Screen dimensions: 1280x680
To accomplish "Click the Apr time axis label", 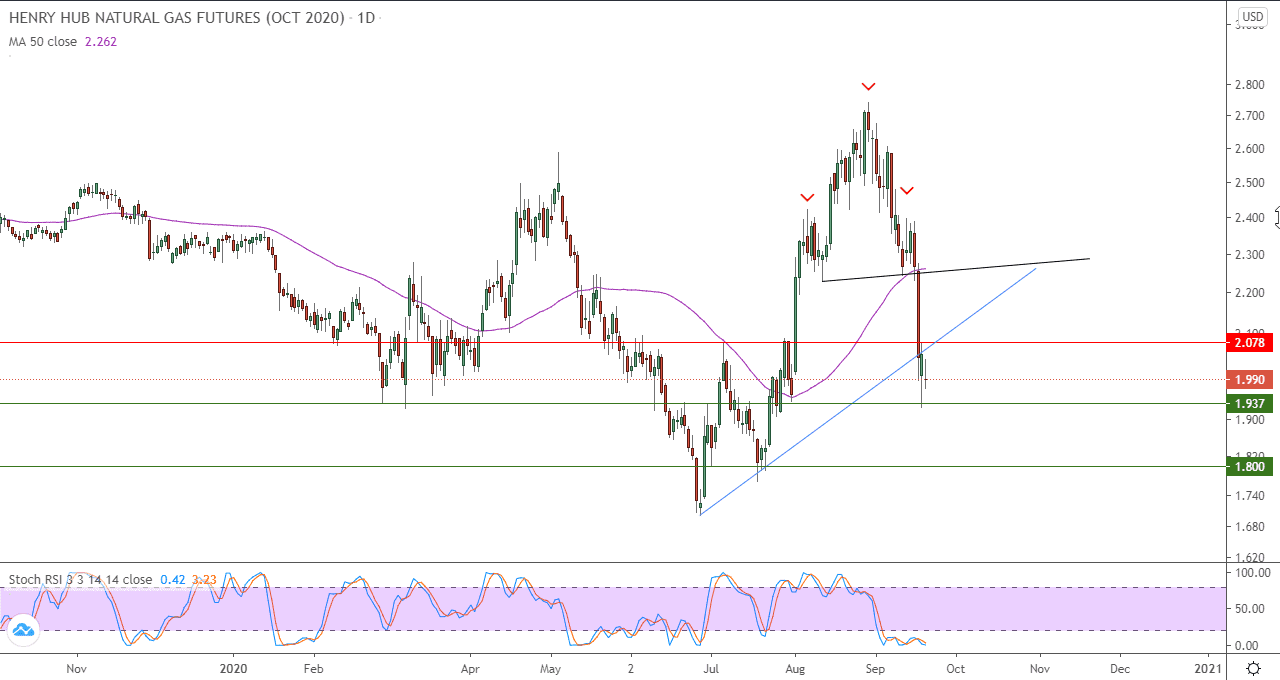I will 469,667.
